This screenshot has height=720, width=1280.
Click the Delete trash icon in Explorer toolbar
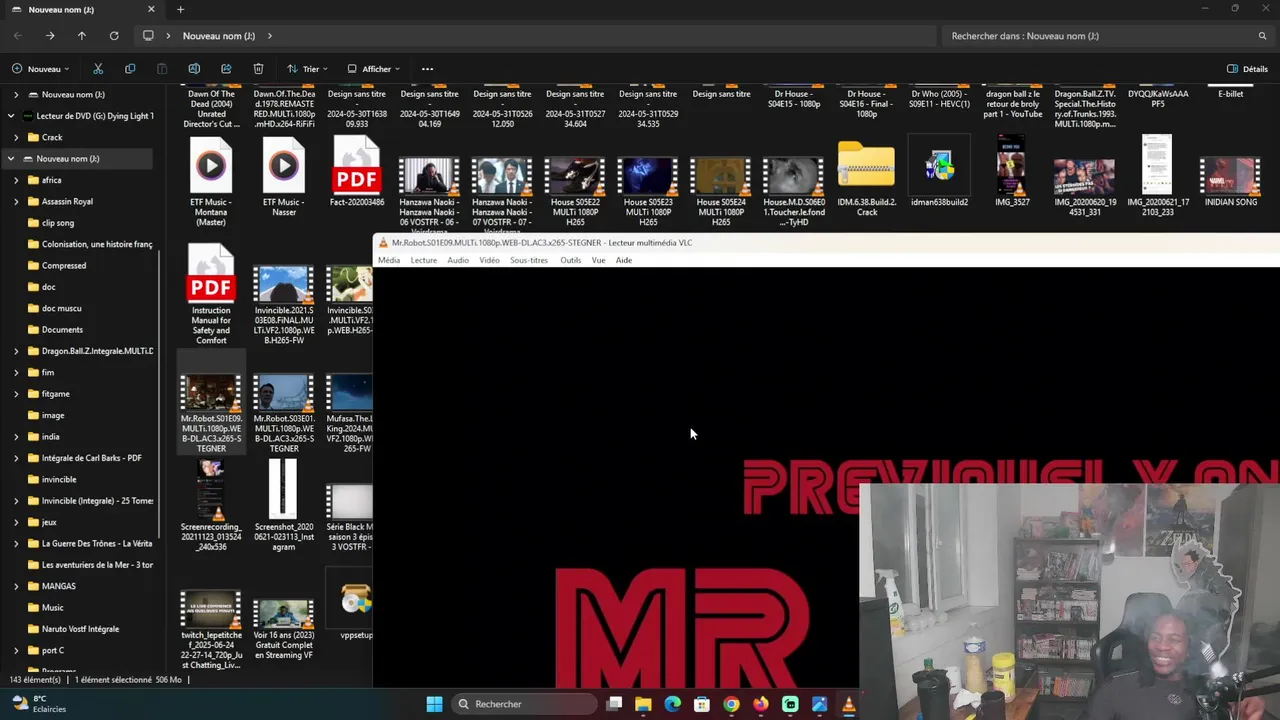pyautogui.click(x=258, y=69)
